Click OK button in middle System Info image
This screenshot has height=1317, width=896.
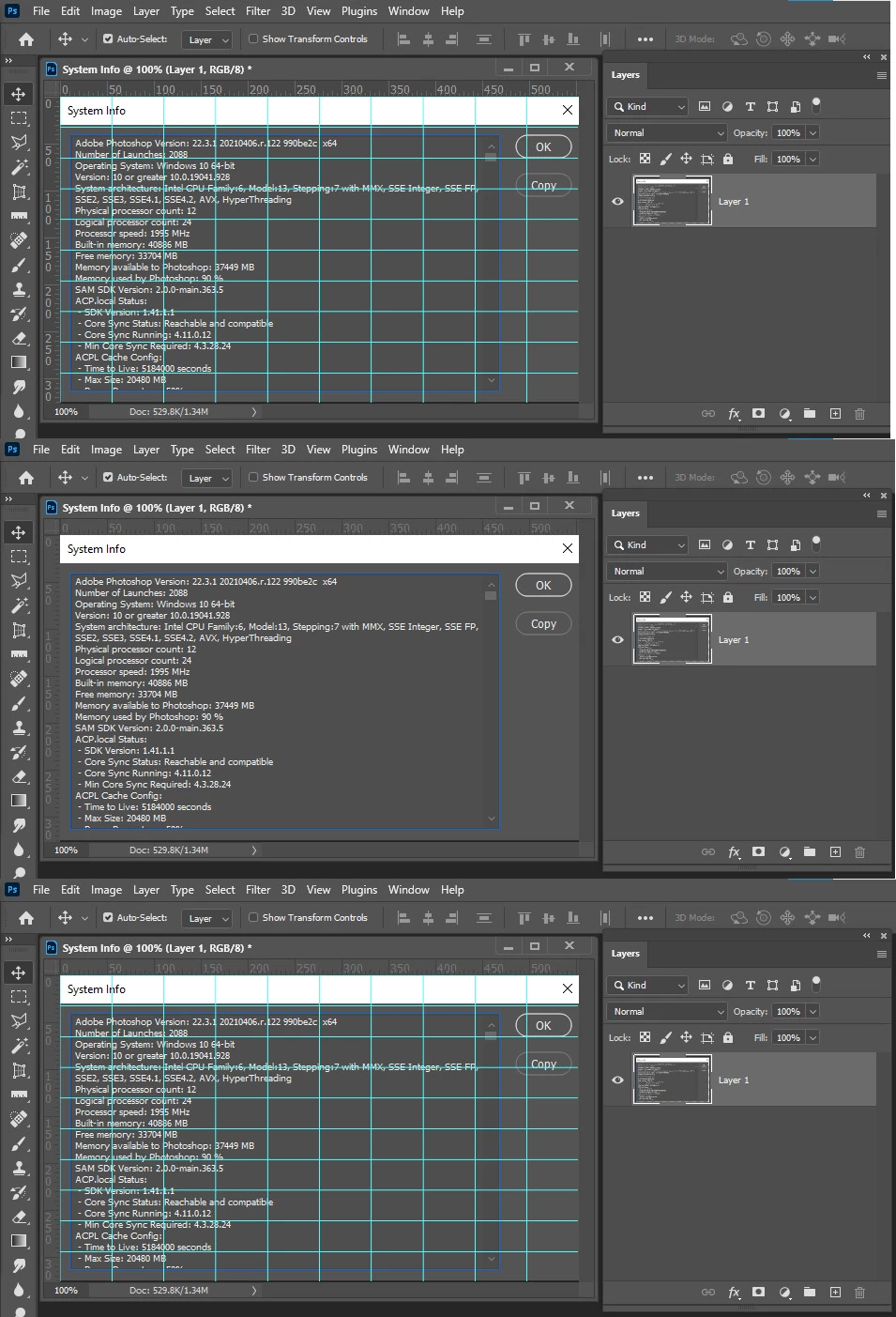[543, 585]
